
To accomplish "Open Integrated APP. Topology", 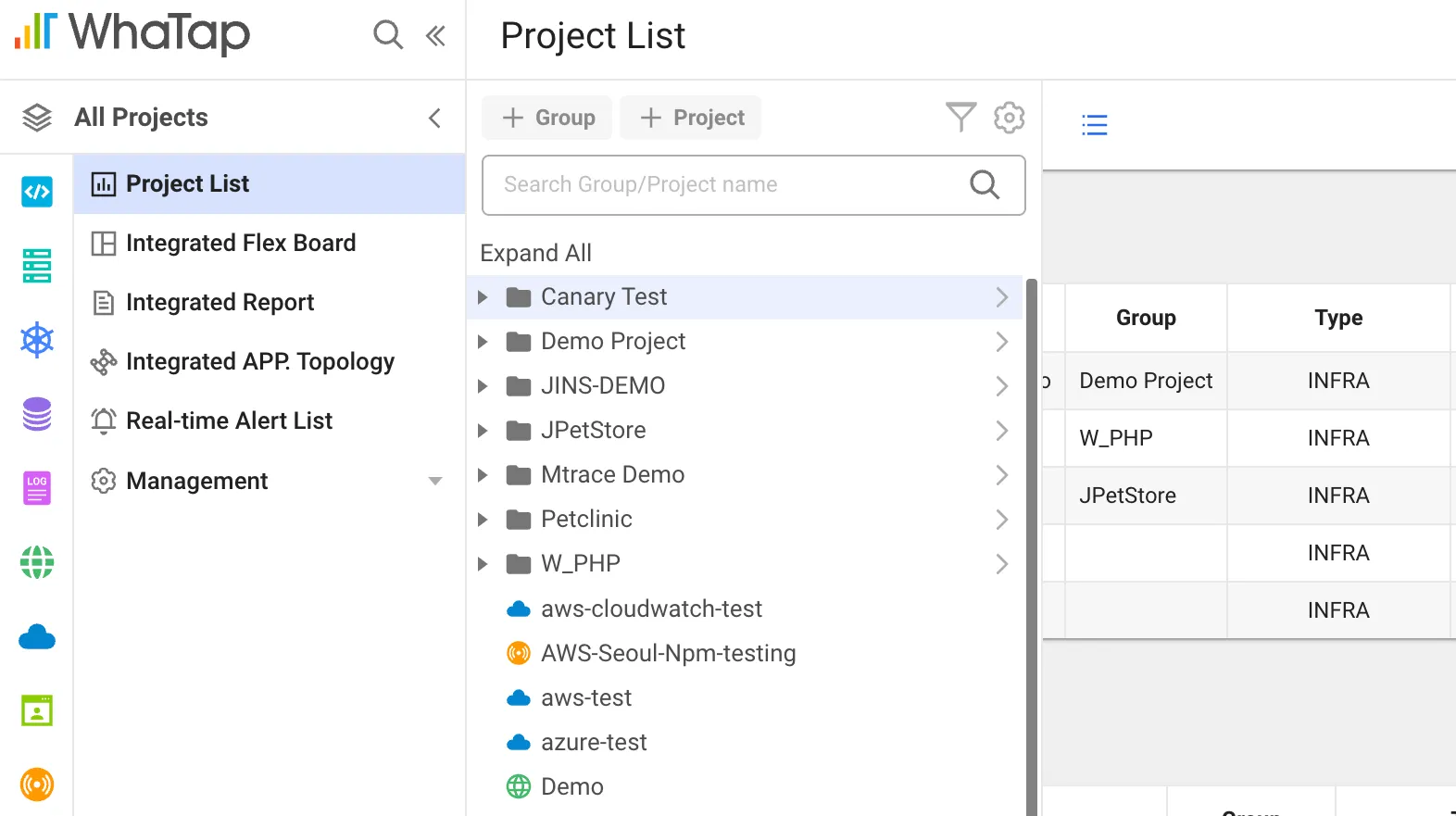I will (x=270, y=361).
